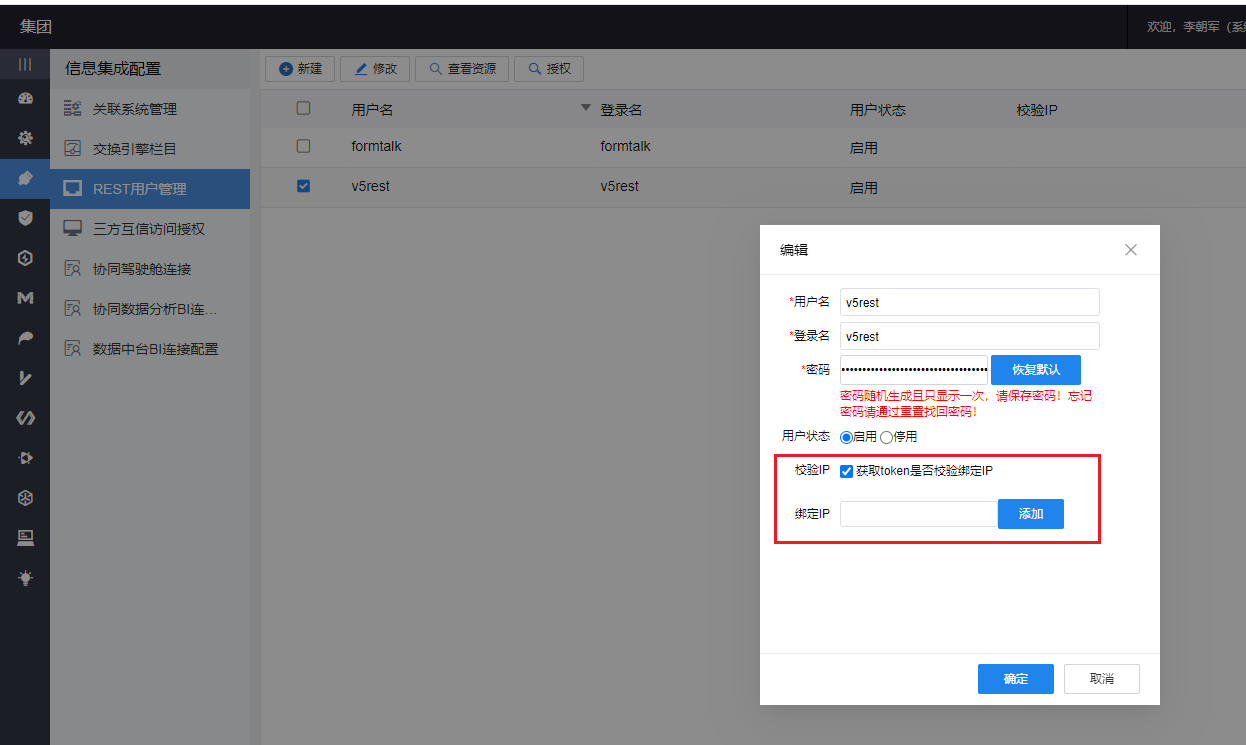Open the gear settings icon in sidebar
The height and width of the screenshot is (745, 1246).
pyautogui.click(x=25, y=138)
